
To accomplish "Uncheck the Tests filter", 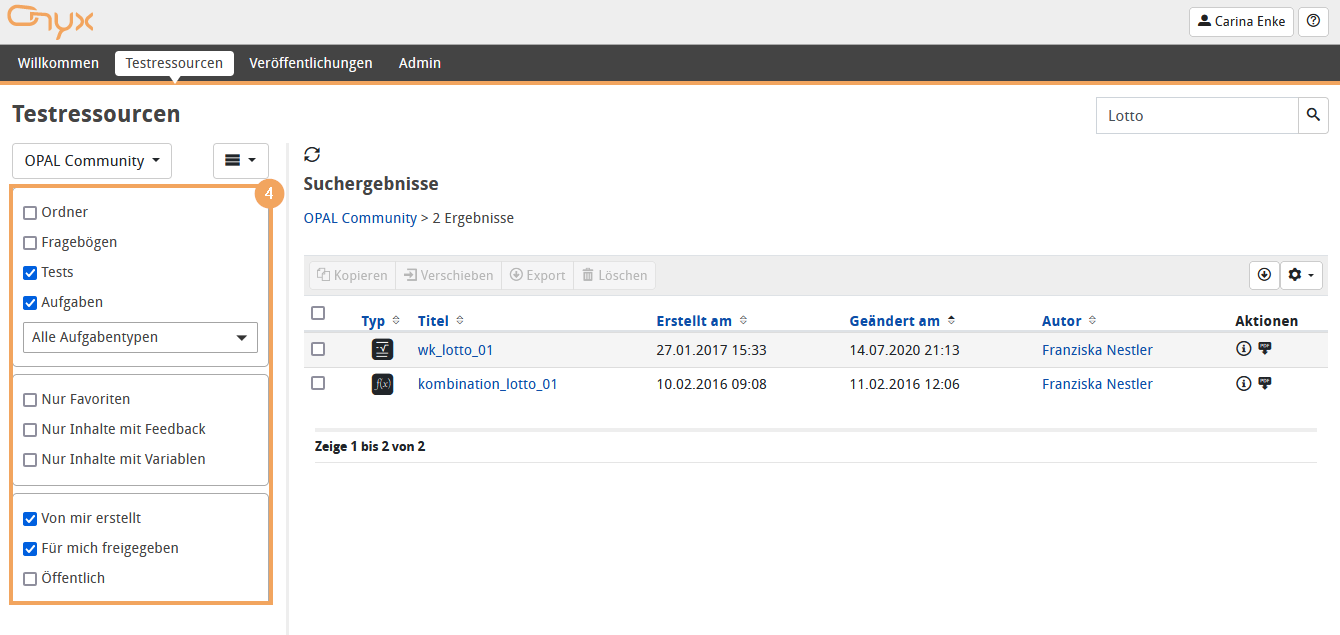I will 30,273.
